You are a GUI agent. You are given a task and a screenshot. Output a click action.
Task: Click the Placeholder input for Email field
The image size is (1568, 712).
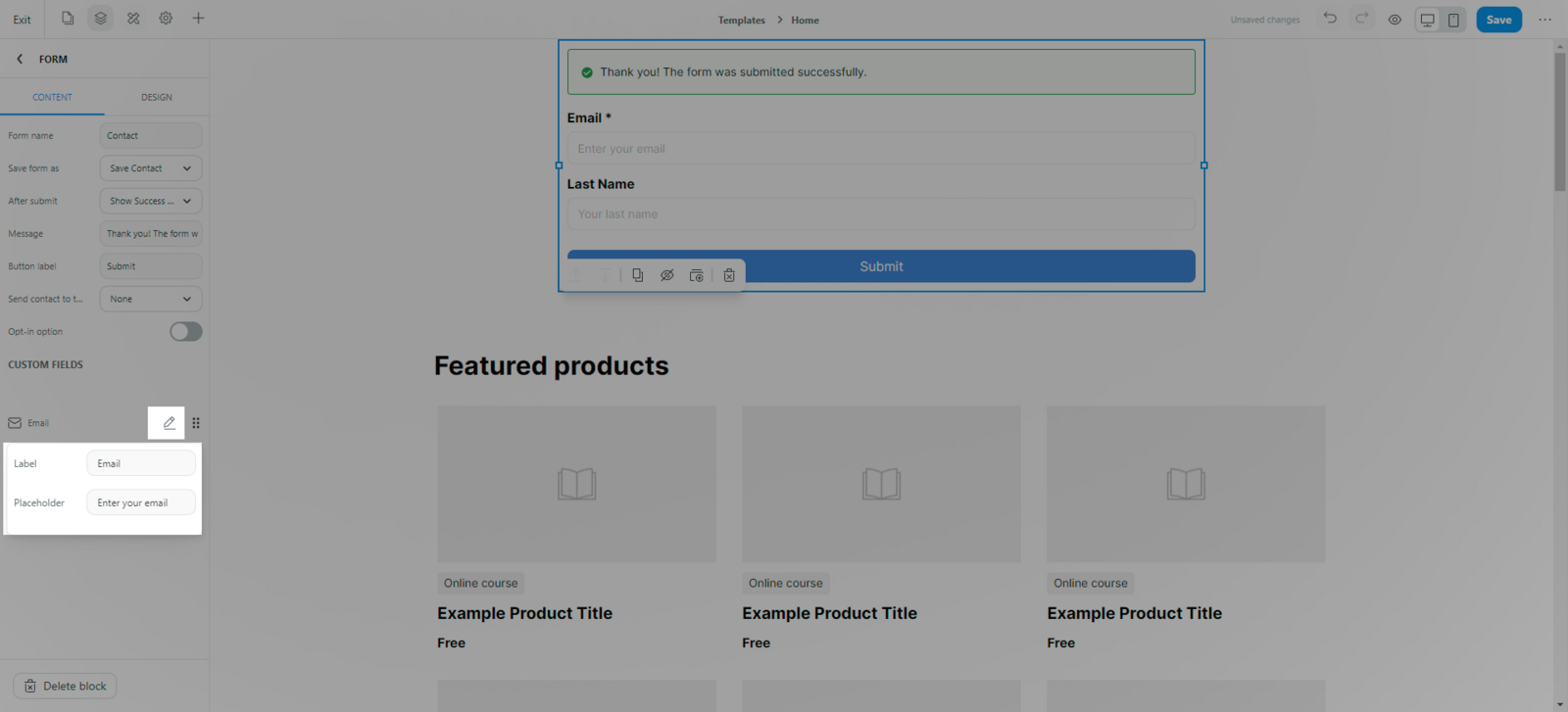tap(141, 502)
